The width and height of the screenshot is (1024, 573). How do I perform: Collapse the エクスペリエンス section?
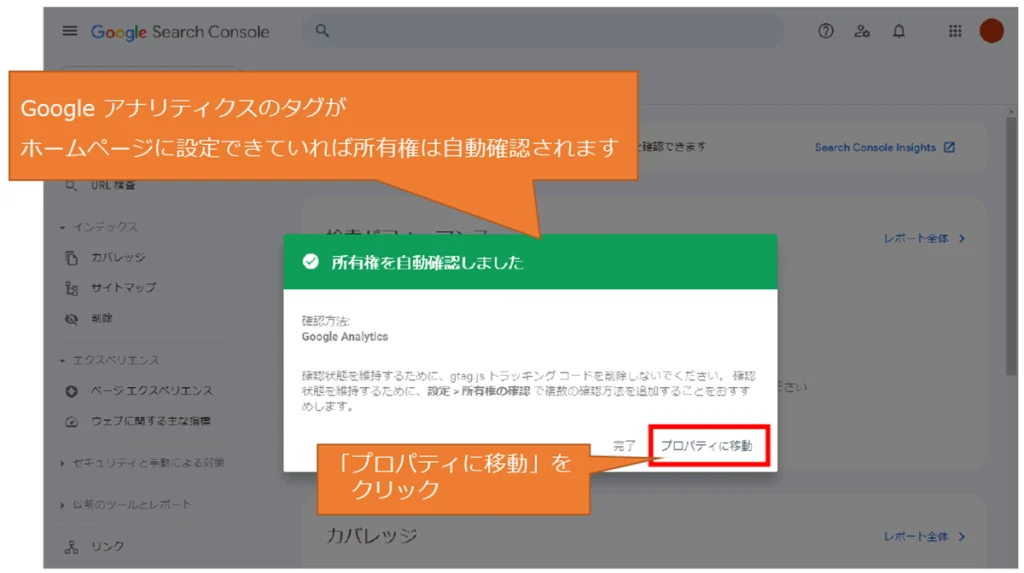pos(108,360)
